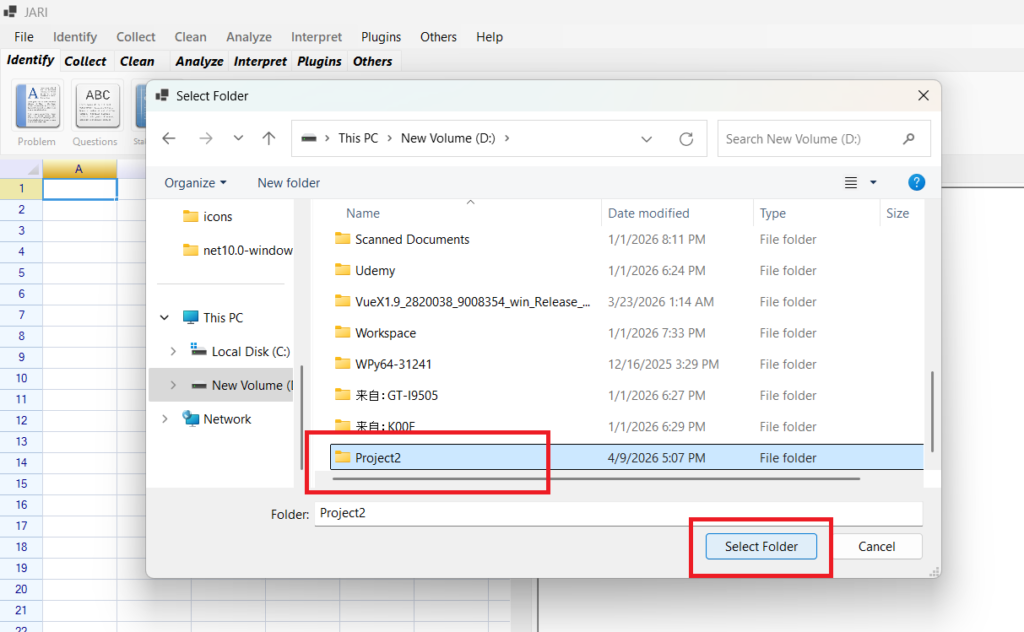Click the Workspace folder icon
Screen dimensions: 1024x632
pyautogui.click(x=342, y=333)
